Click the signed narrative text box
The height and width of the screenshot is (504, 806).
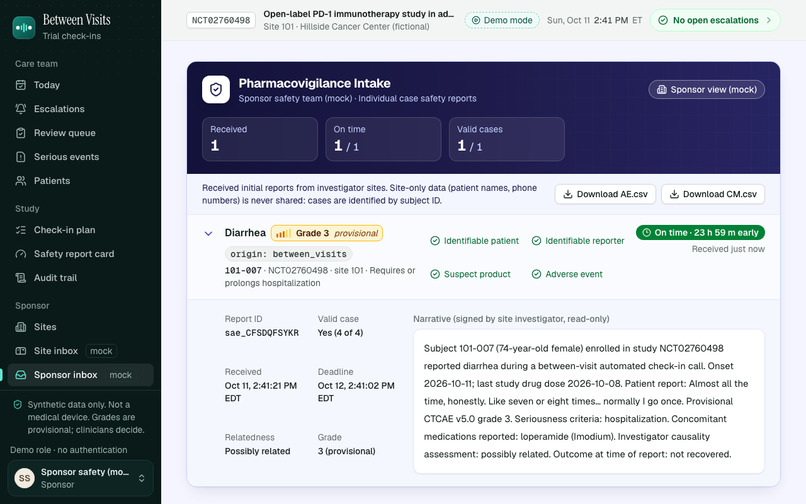click(x=589, y=401)
